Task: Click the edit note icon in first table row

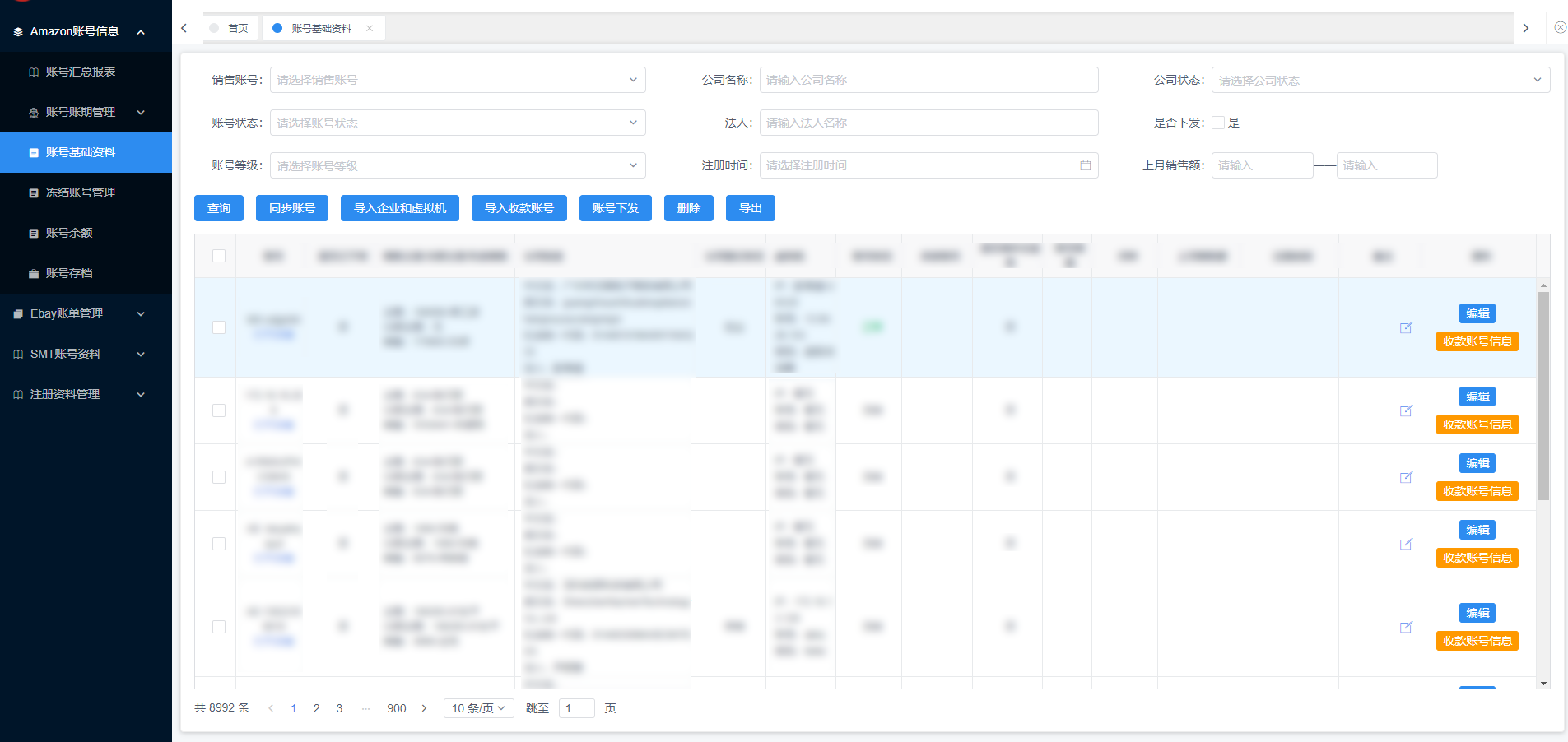Action: click(1406, 327)
